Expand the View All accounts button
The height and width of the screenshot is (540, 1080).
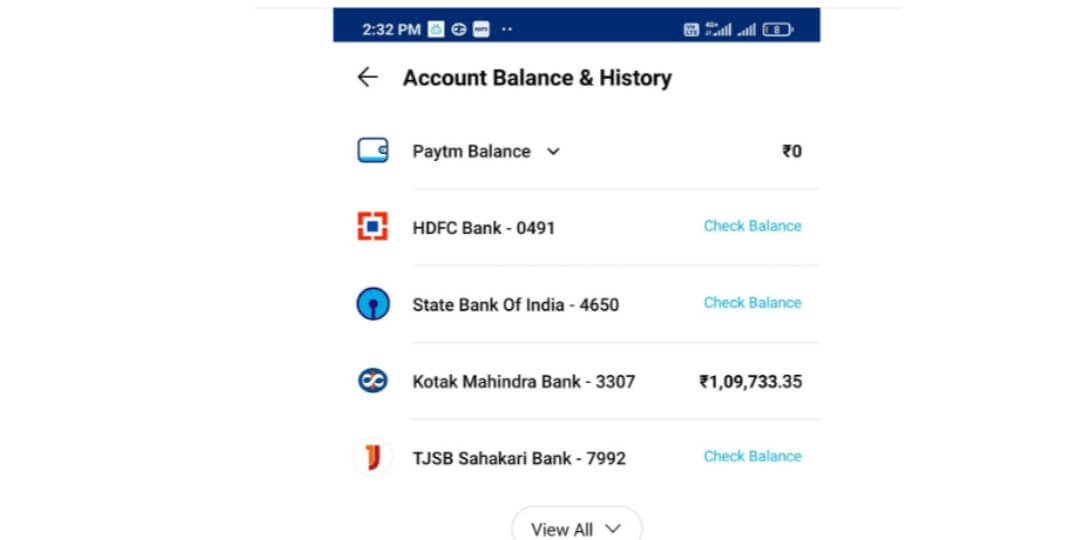point(576,529)
